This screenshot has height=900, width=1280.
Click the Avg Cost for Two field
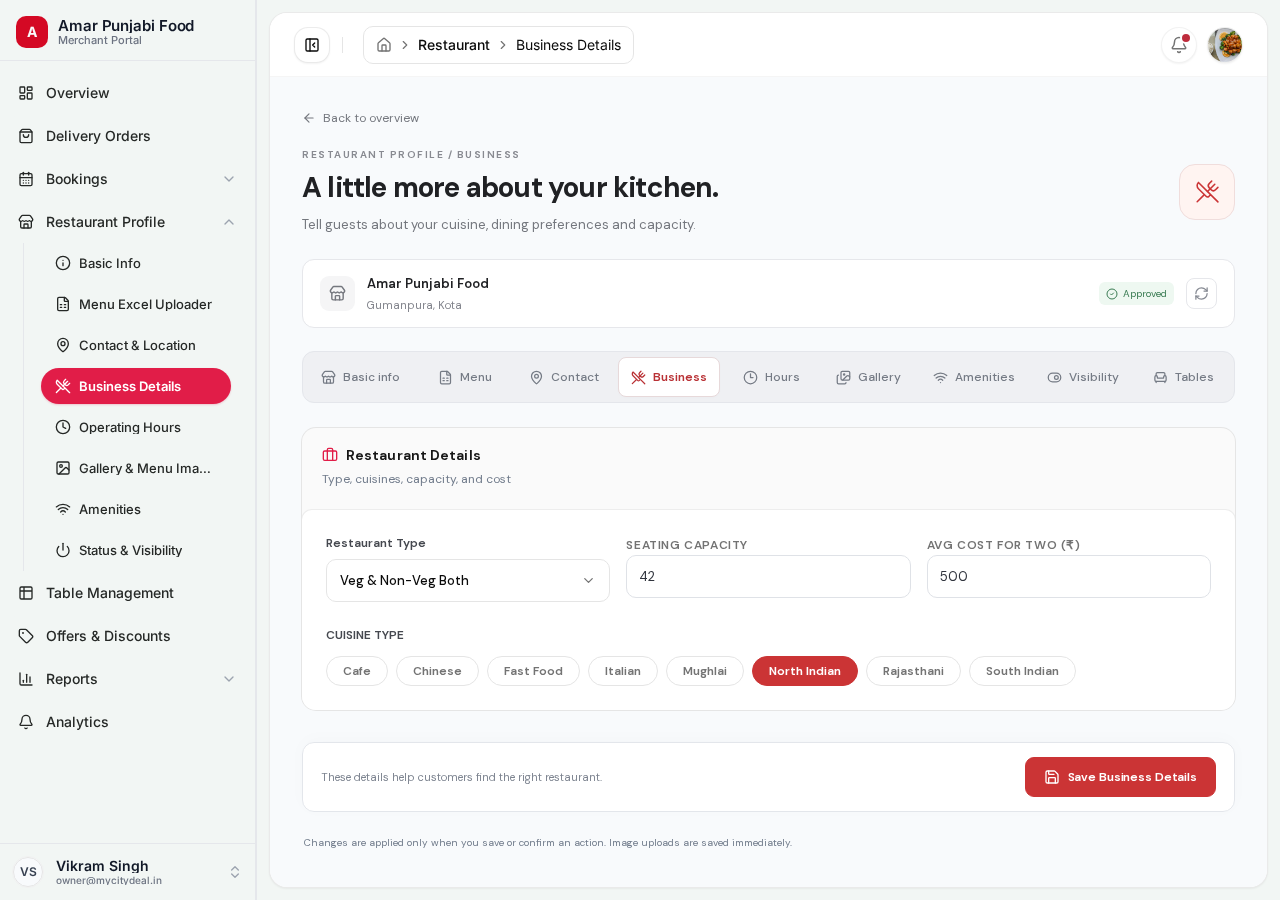pyautogui.click(x=1069, y=577)
